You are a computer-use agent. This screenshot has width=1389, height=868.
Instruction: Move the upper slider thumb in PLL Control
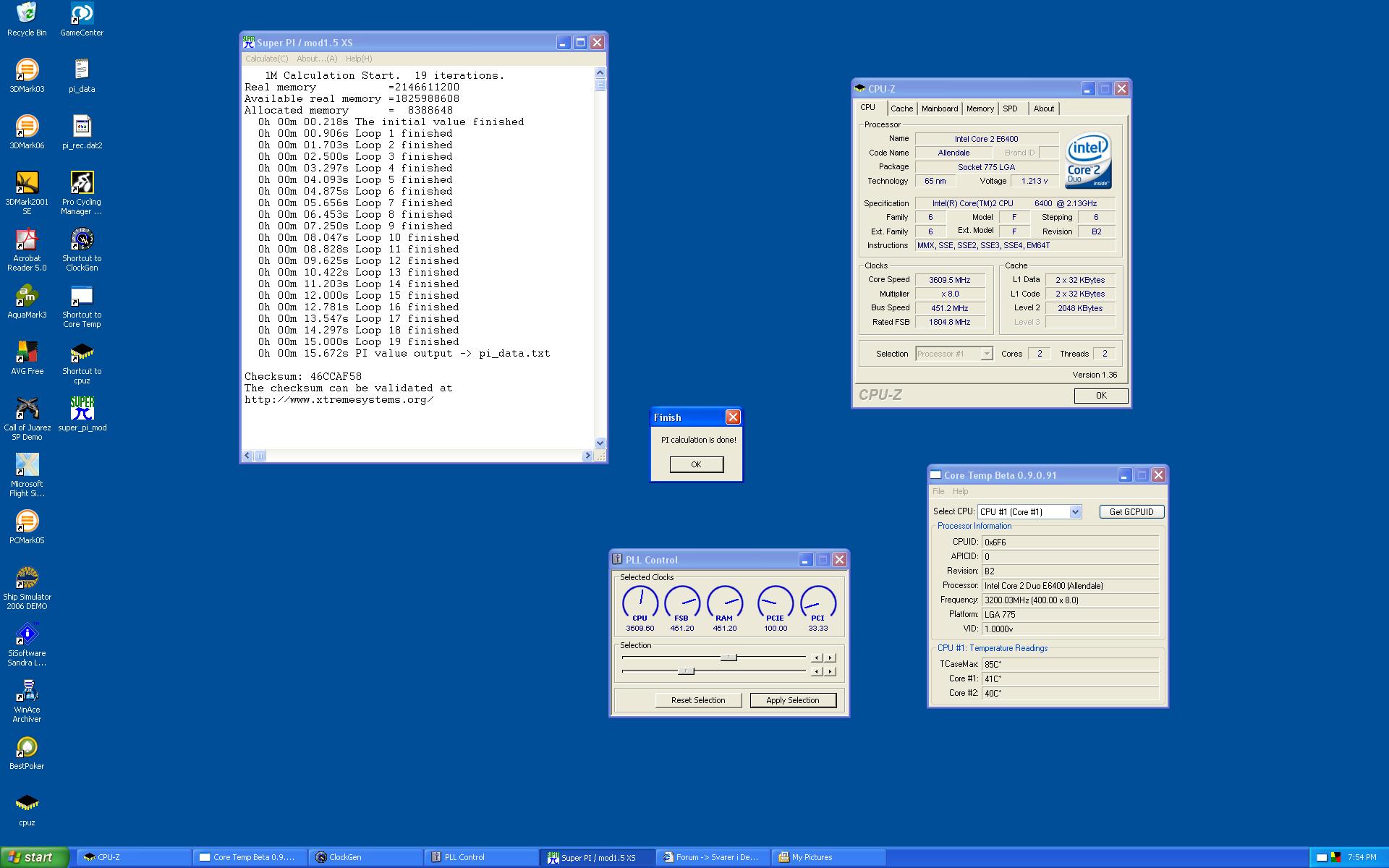729,658
